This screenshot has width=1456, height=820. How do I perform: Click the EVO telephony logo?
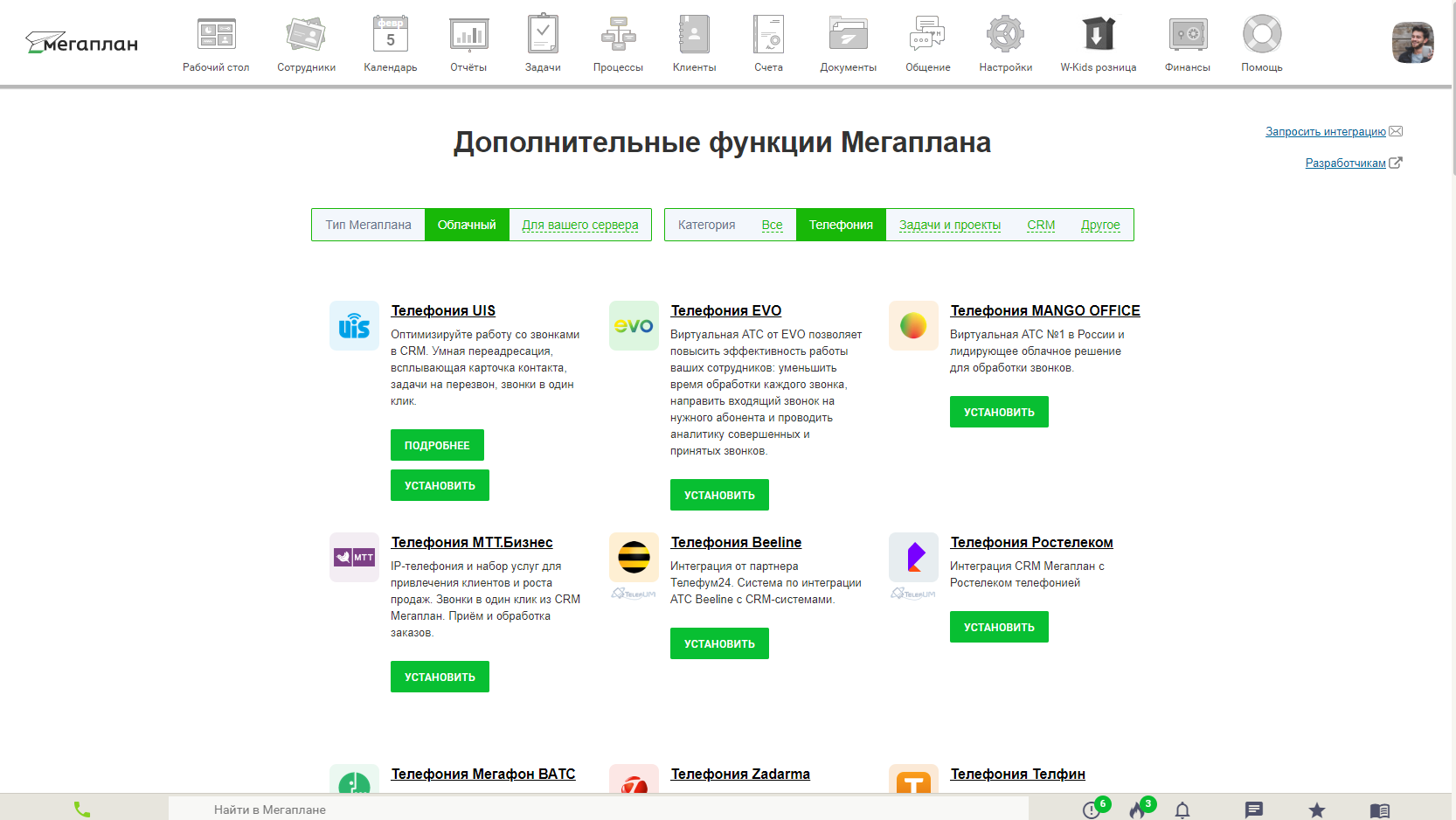coord(634,325)
